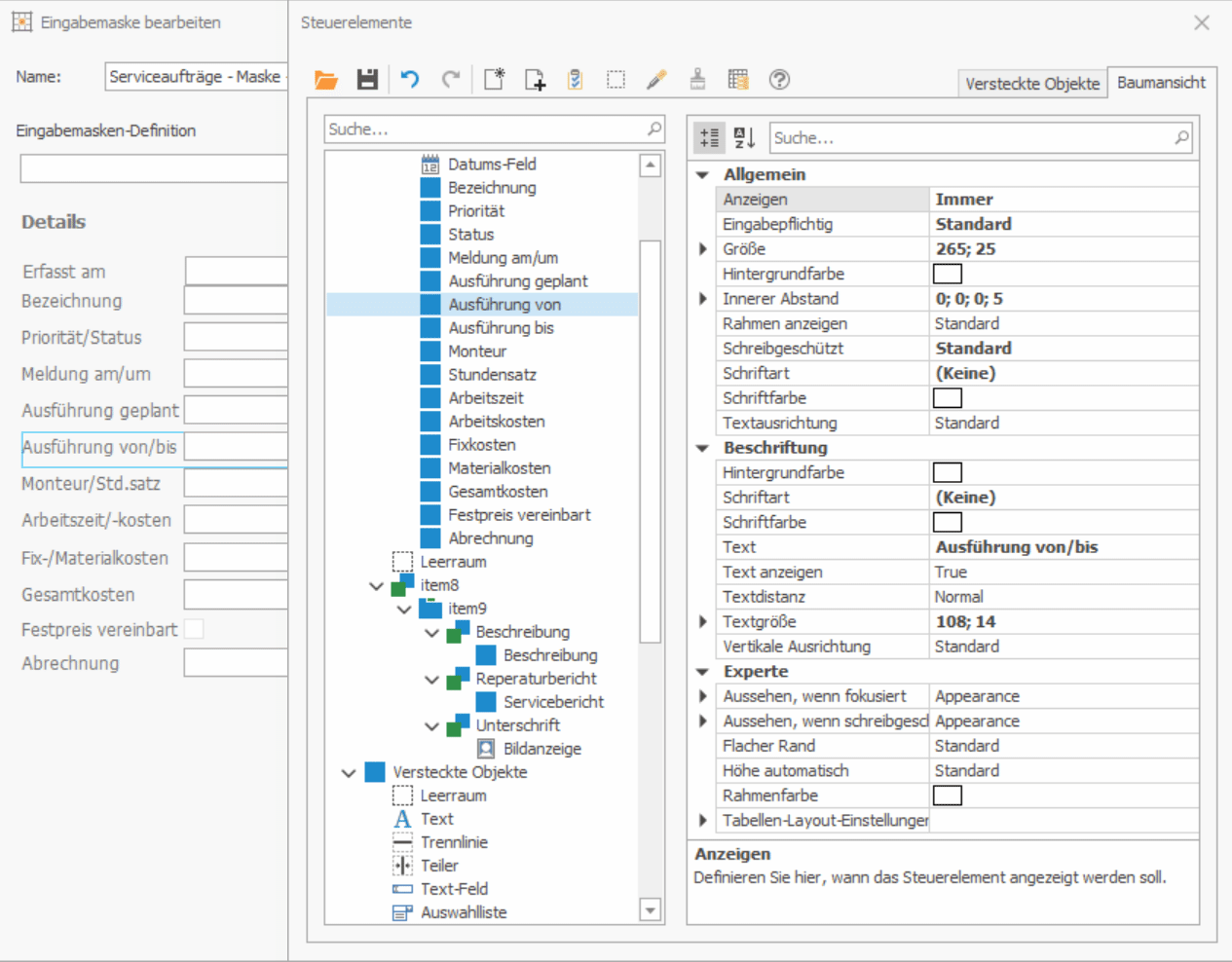The image size is (1232, 962).
Task: Switch to the Versteckte Objekte tab
Action: (x=1032, y=84)
